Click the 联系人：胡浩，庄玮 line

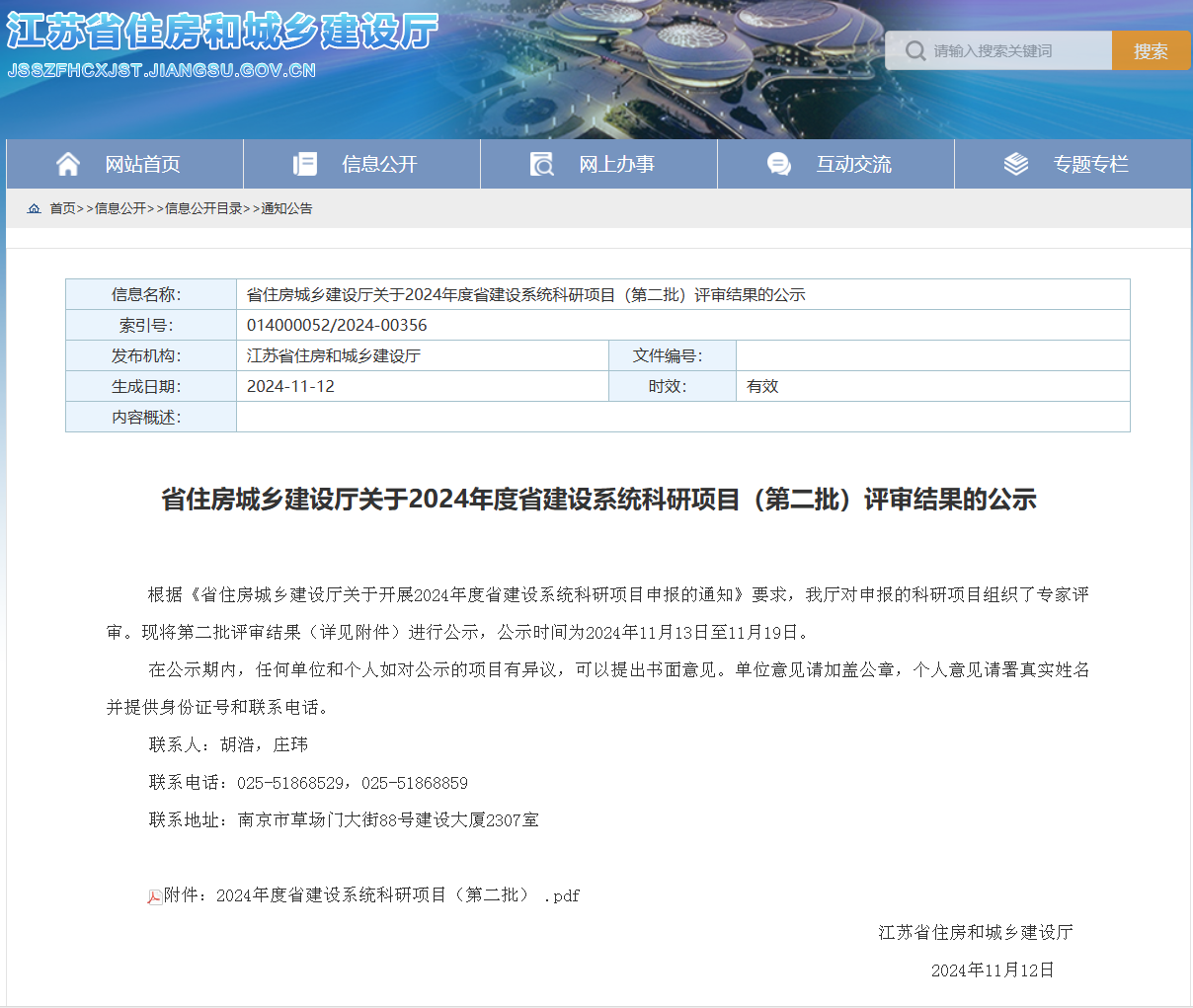point(228,744)
